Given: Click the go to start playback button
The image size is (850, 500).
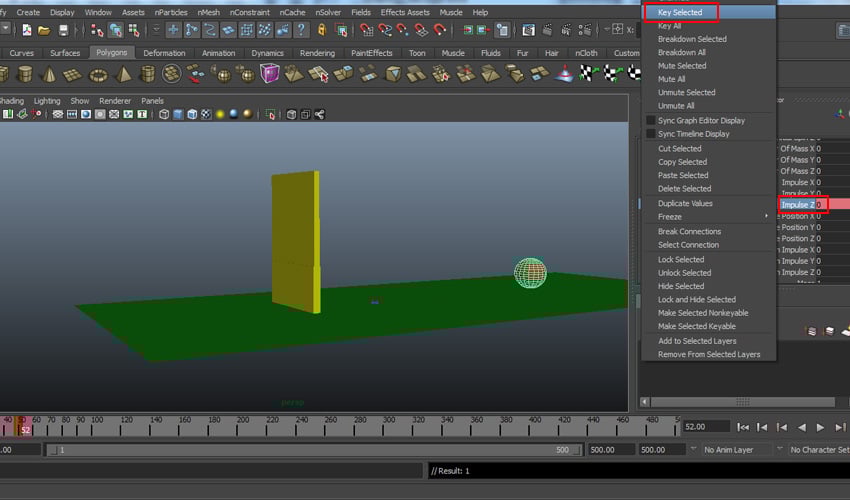Looking at the screenshot, I should [x=743, y=427].
